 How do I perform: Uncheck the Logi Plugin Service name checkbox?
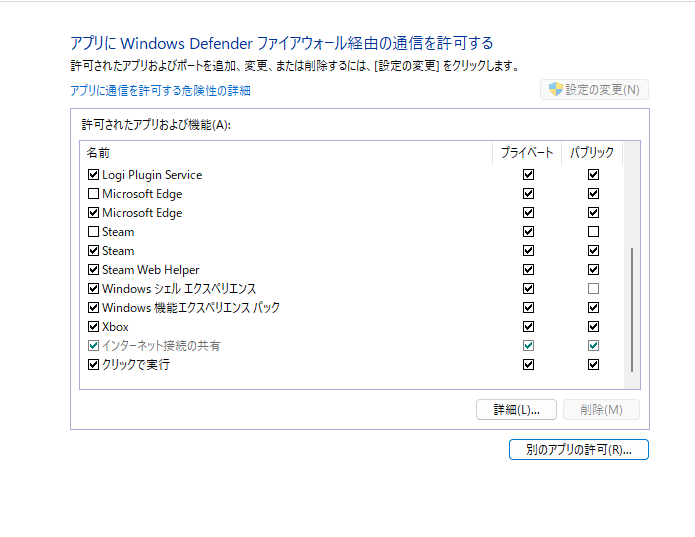(94, 175)
